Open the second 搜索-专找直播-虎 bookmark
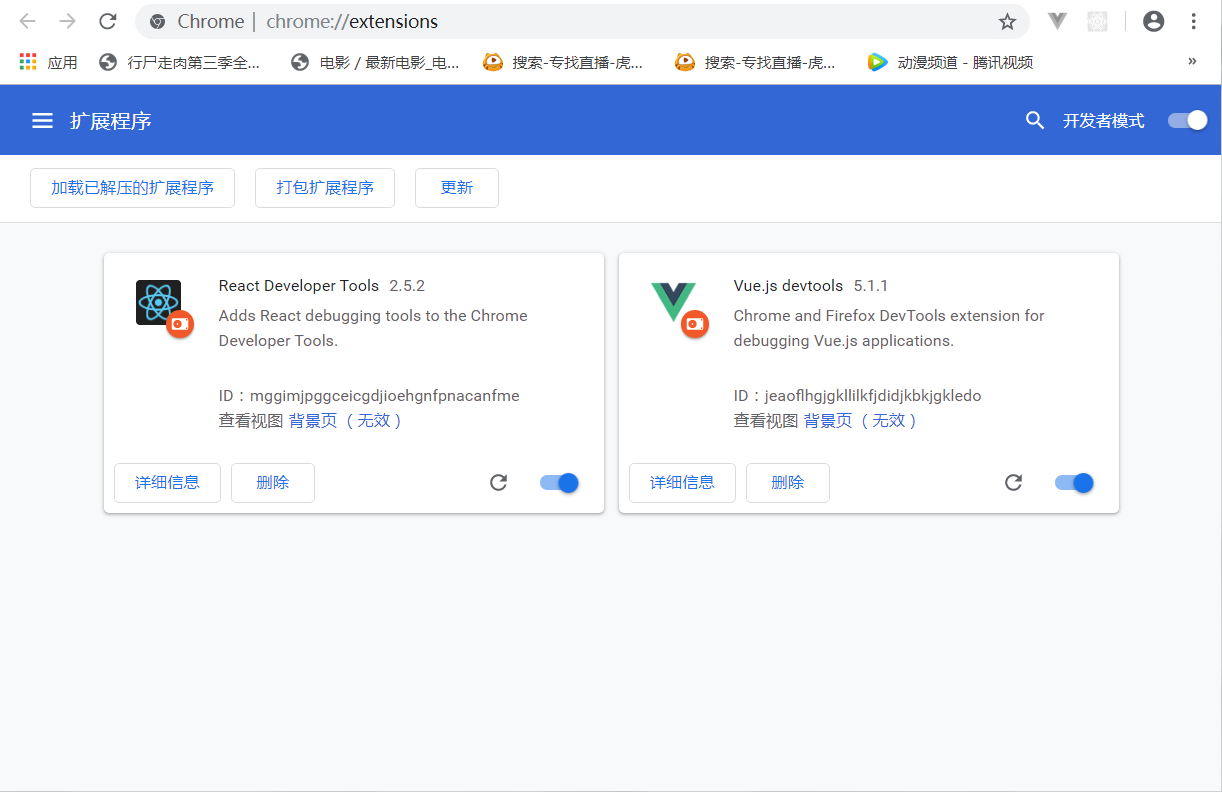 755,62
